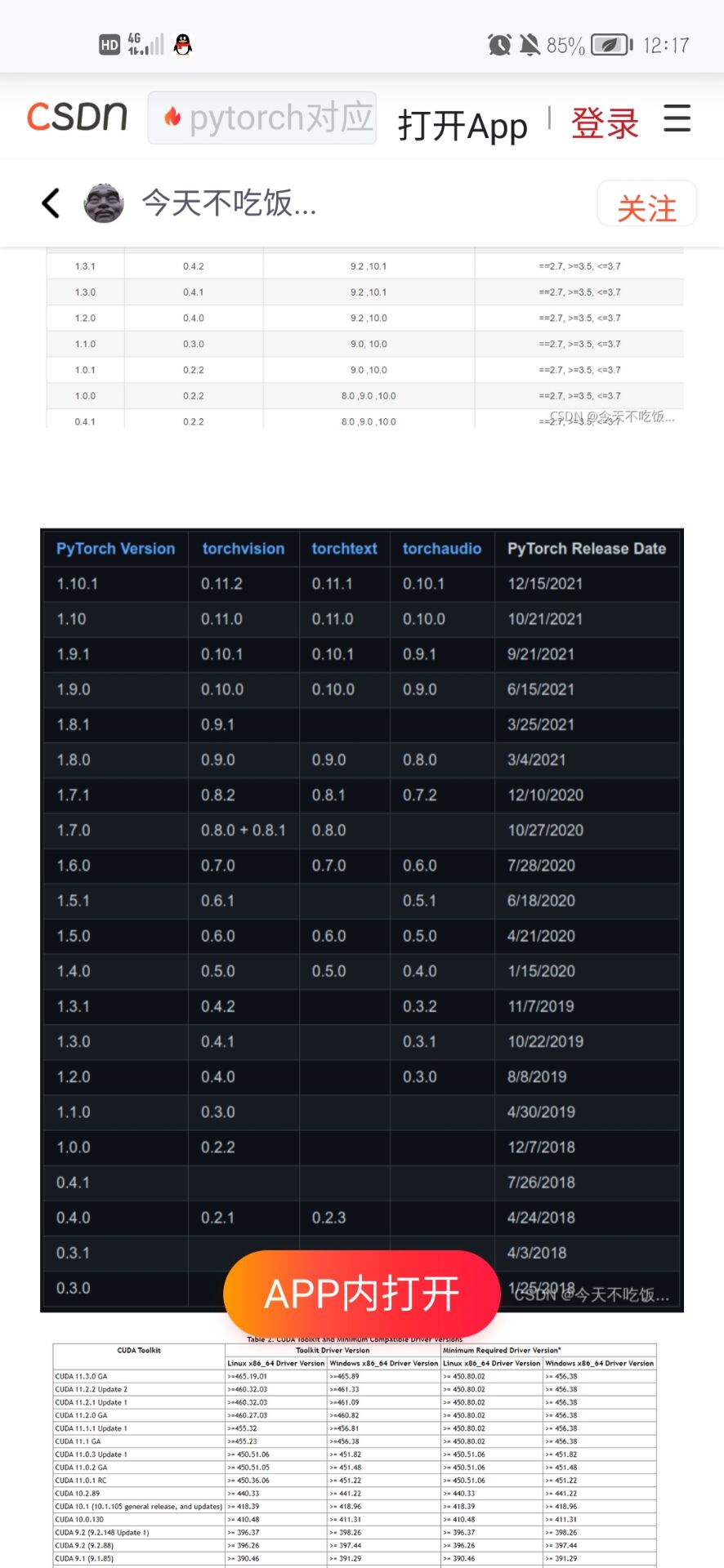724x1568 pixels.
Task: Go back using the left arrow
Action: [x=51, y=203]
